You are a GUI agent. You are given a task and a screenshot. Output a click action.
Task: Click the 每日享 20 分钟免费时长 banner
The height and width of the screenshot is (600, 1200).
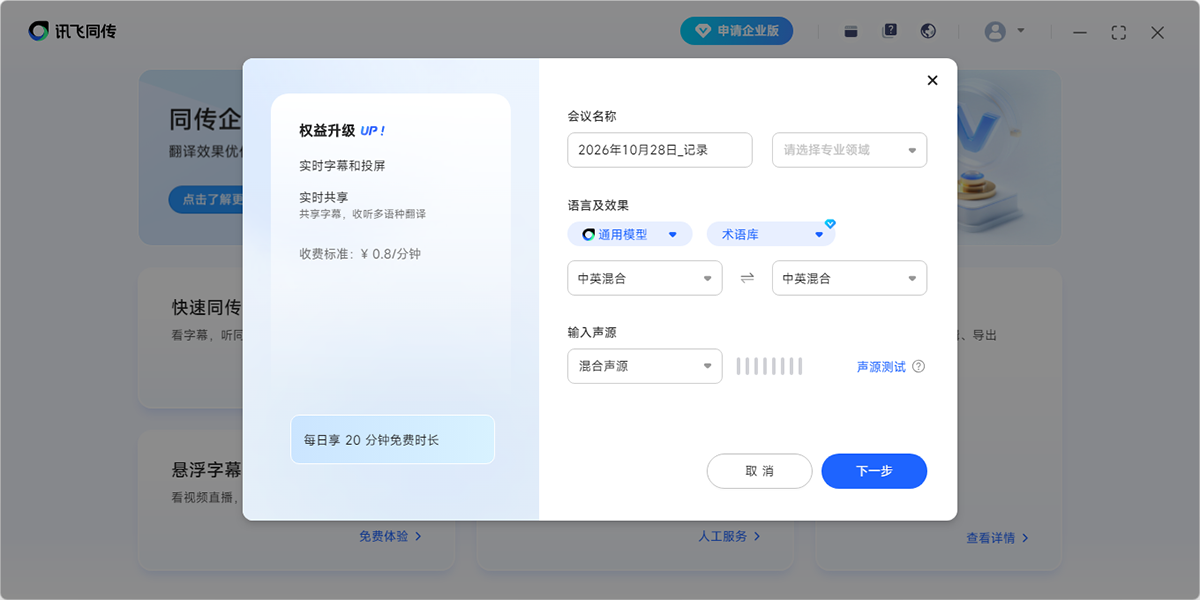point(393,439)
